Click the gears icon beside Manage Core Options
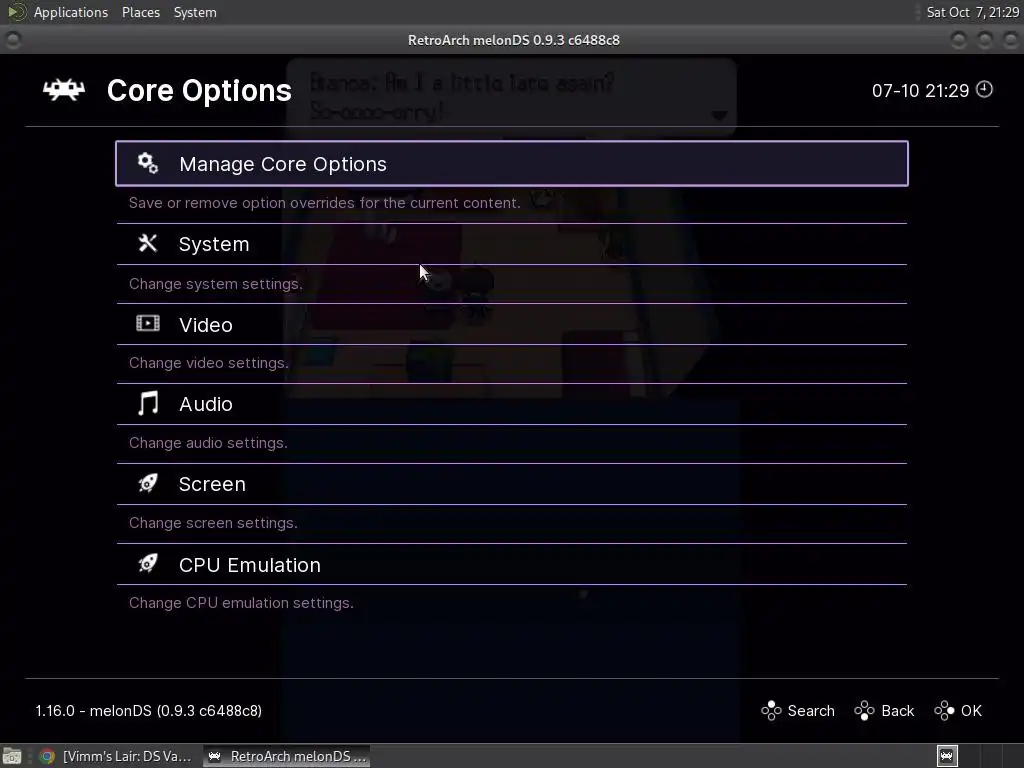Image resolution: width=1024 pixels, height=768 pixels. point(148,163)
